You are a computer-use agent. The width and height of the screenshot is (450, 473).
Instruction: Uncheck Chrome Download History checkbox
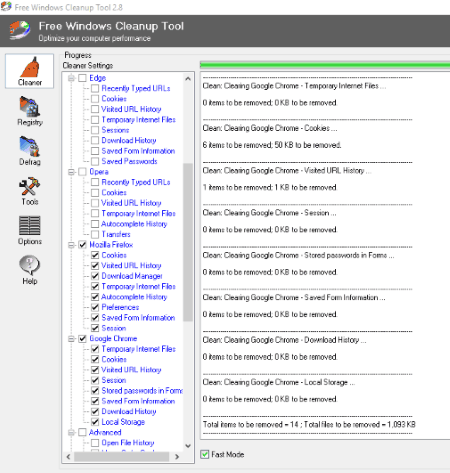click(x=95, y=411)
